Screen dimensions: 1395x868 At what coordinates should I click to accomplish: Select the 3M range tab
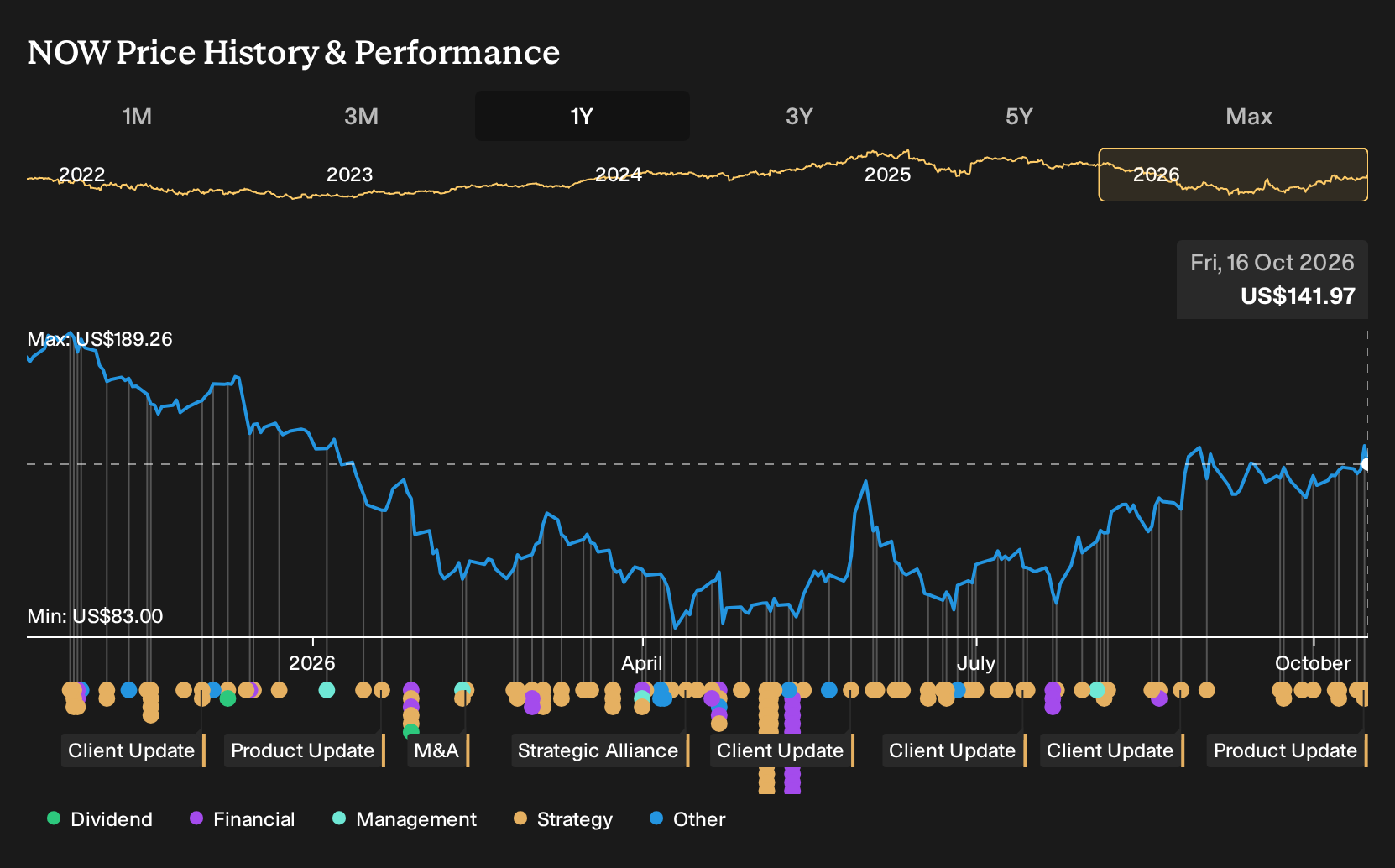[x=361, y=116]
